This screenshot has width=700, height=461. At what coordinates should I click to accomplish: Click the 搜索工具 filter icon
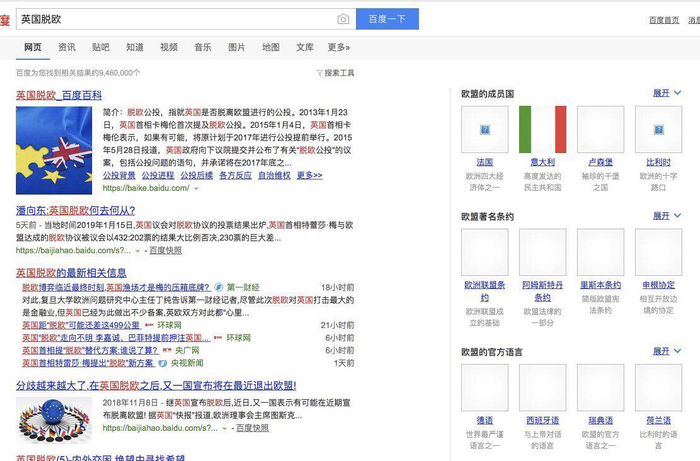[319, 73]
